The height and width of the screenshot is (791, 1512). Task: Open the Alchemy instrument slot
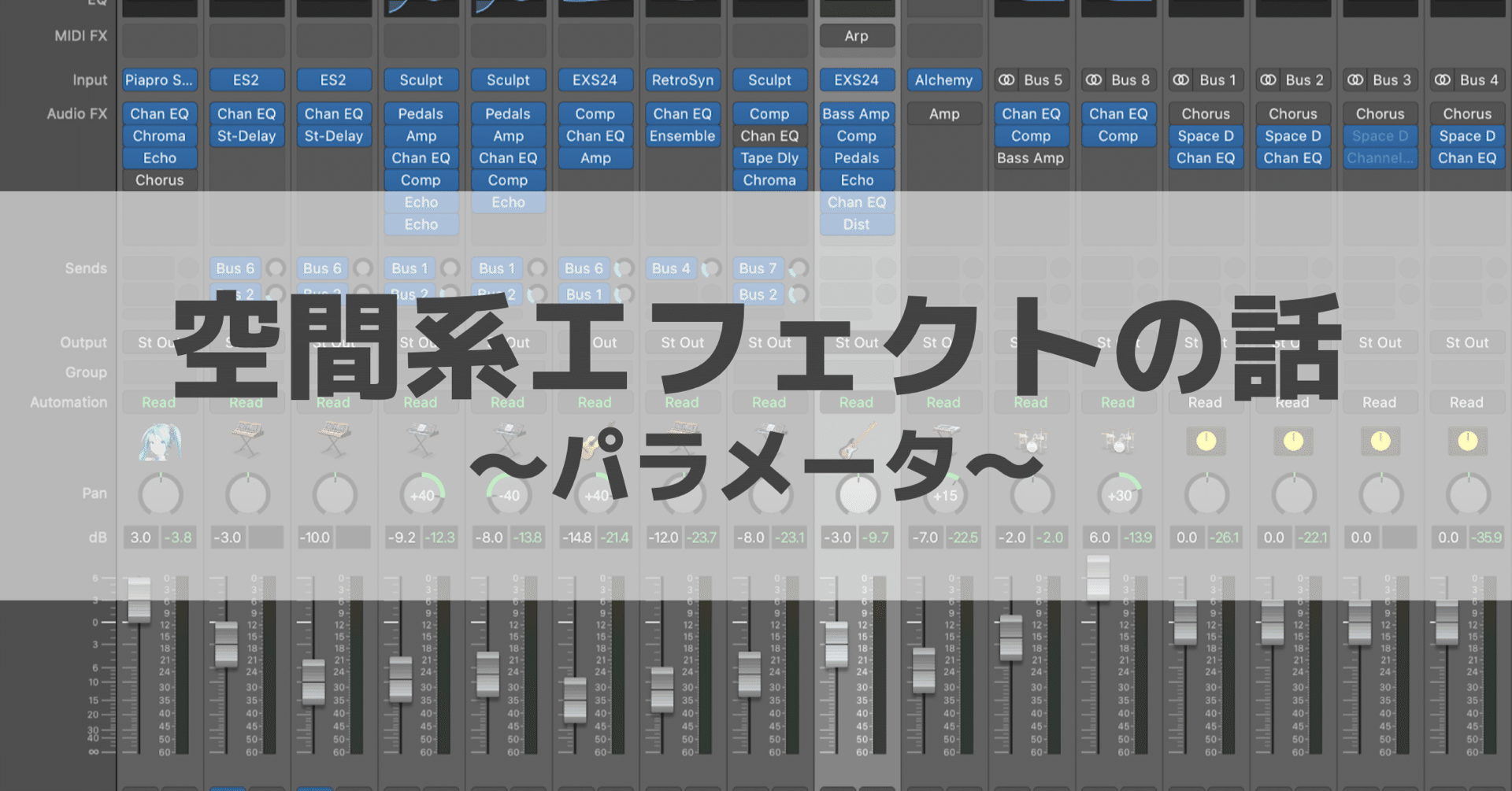pyautogui.click(x=943, y=79)
